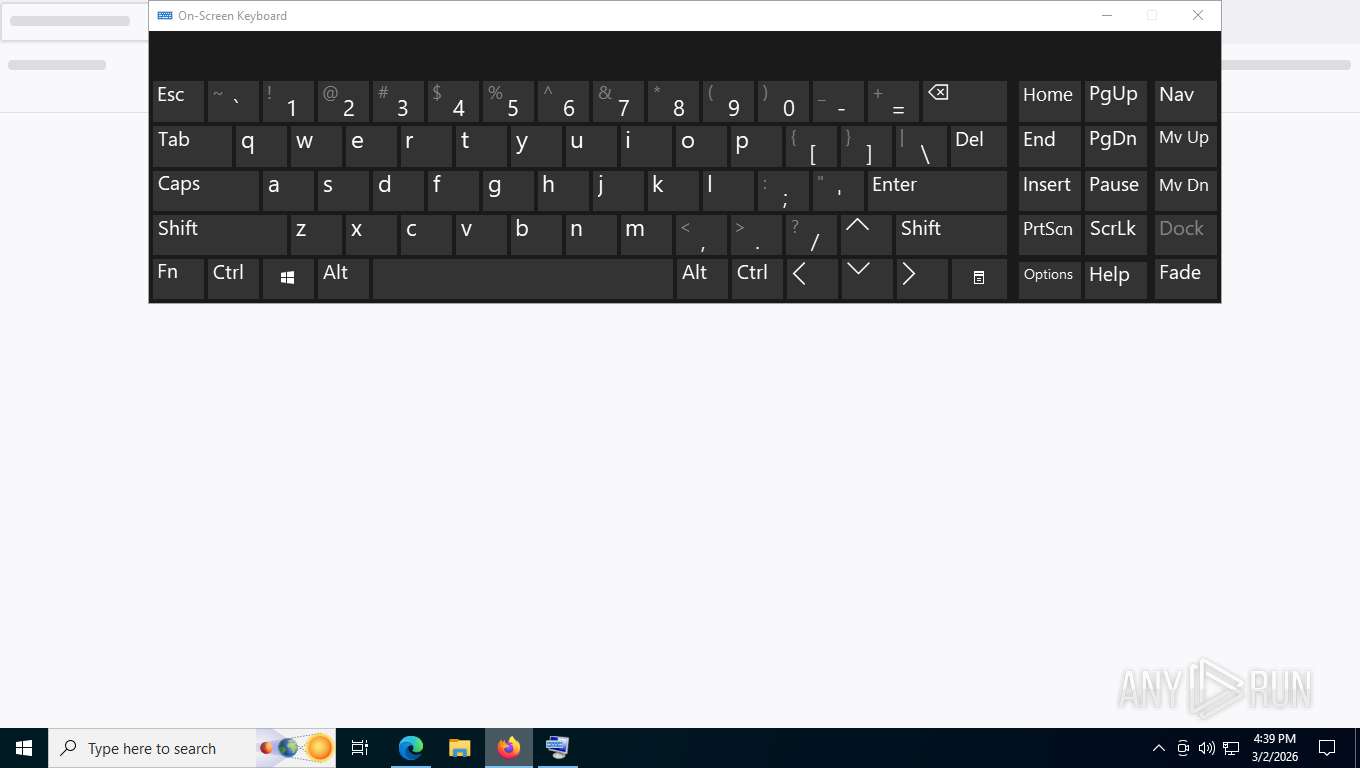Click the Home key
Screen dimensions: 1360x768
(1049, 101)
